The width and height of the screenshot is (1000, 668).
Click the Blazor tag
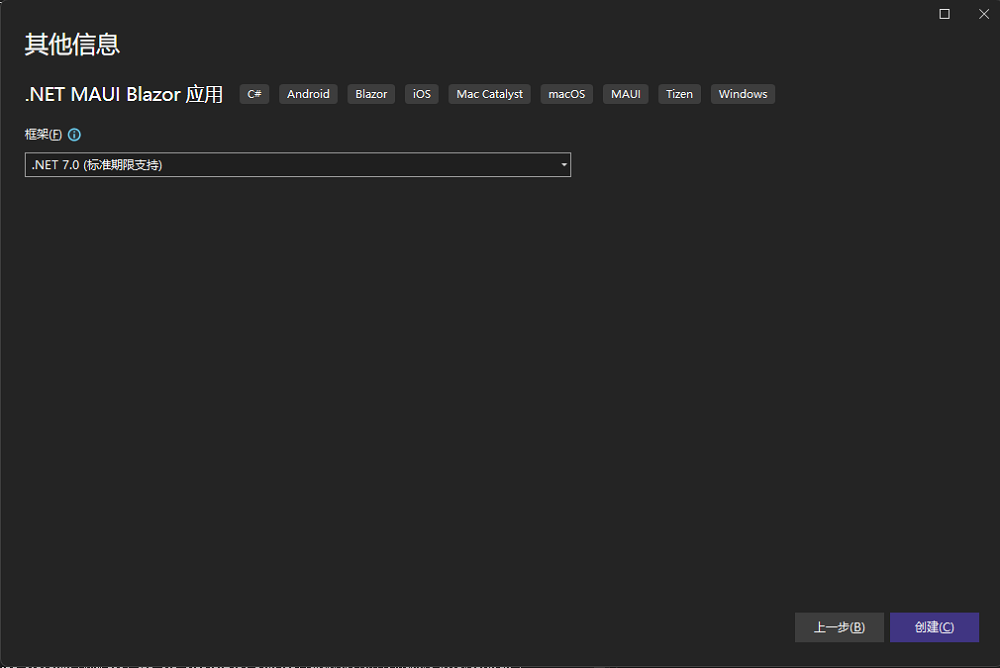pos(371,94)
